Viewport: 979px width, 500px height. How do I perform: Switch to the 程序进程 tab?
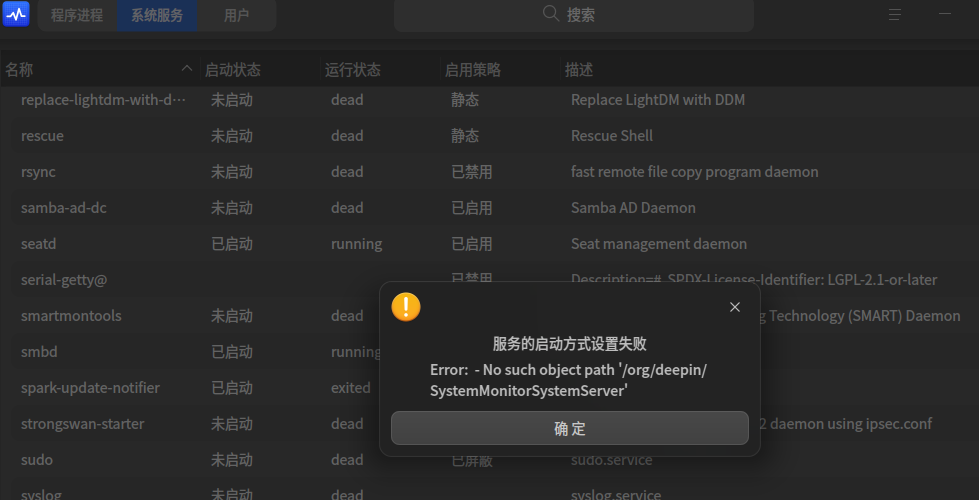tap(77, 15)
